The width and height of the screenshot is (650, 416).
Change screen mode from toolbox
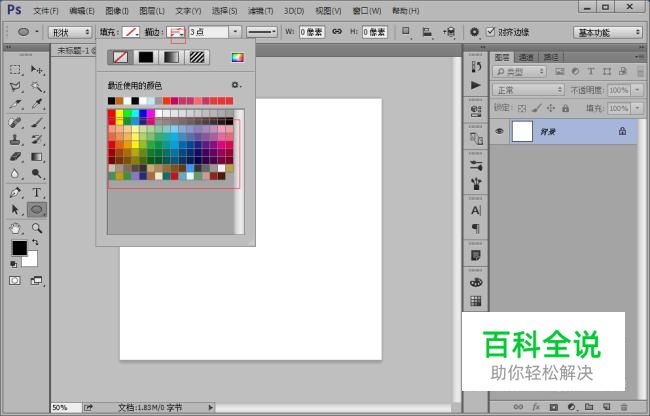coord(36,281)
